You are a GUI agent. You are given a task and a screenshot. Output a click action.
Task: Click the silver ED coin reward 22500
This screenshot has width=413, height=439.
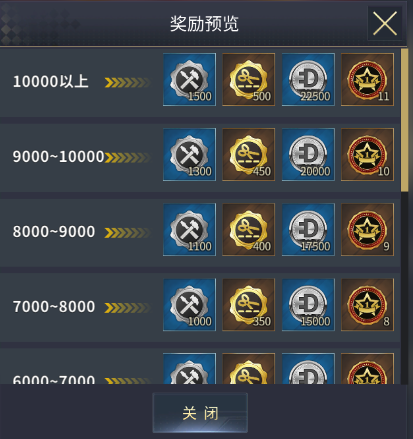click(x=308, y=80)
